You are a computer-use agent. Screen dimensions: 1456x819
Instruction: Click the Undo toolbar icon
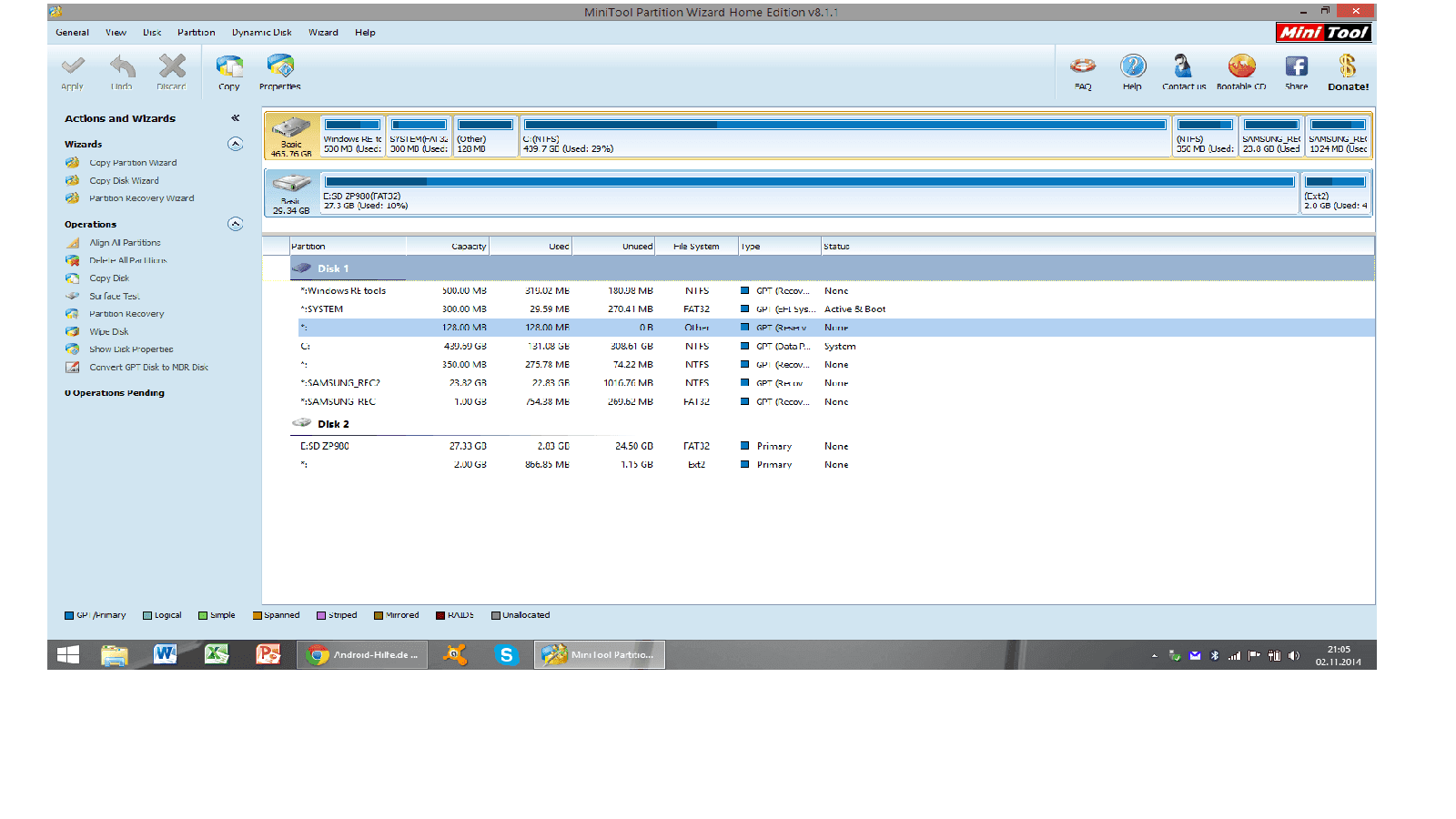pyautogui.click(x=122, y=66)
